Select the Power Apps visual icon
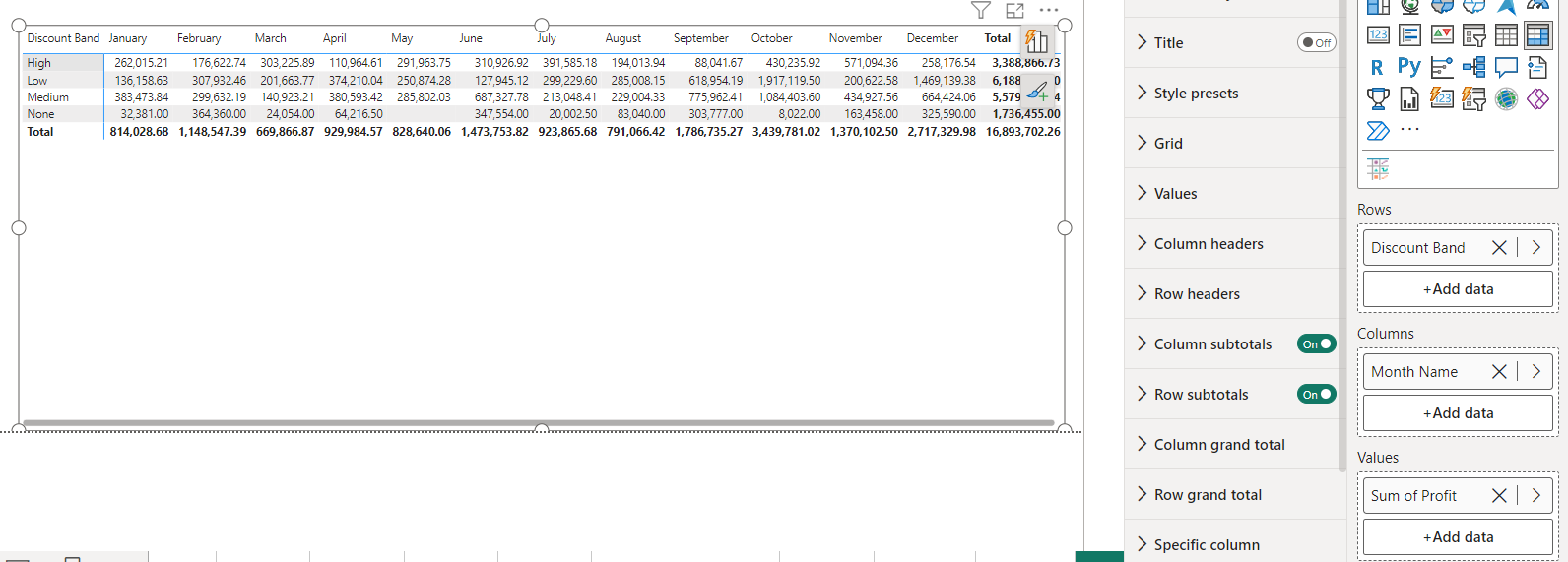The image size is (1568, 562). 1537,98
